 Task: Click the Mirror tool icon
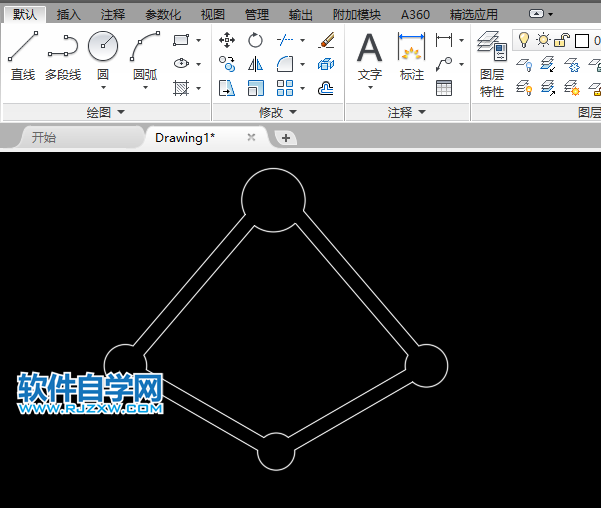(256, 64)
